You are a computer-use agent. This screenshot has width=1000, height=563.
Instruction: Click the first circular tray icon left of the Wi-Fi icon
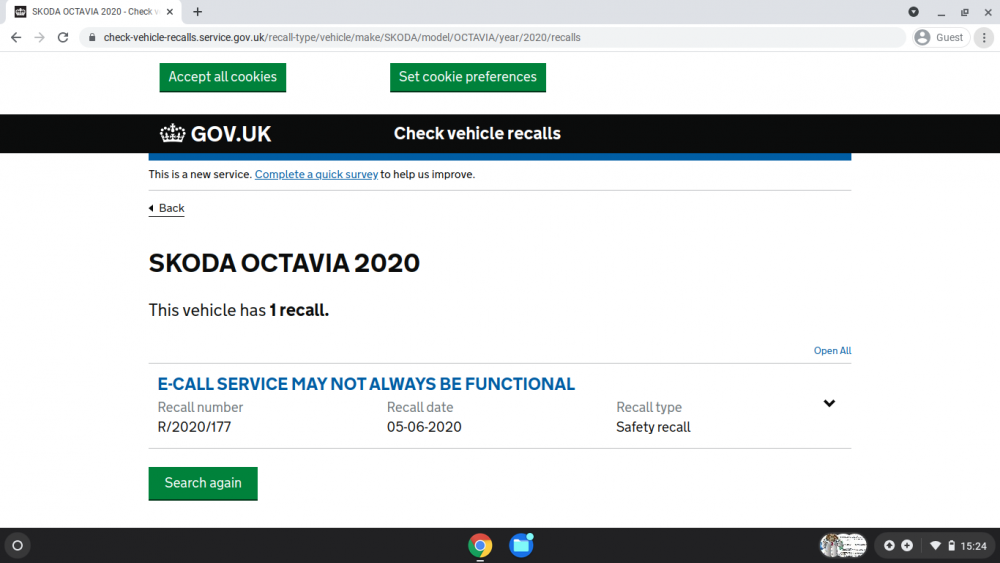(889, 545)
